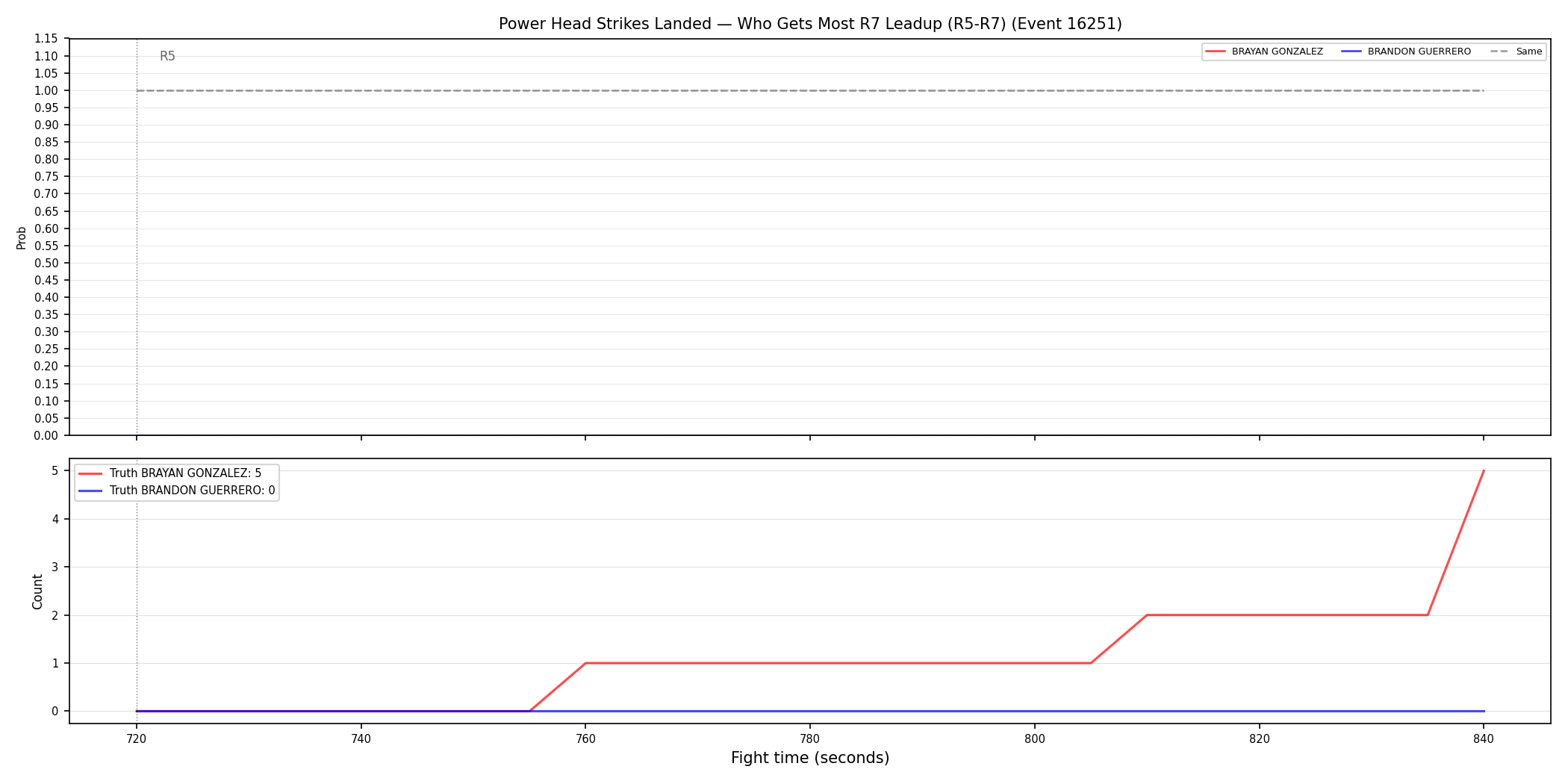Click the BRAYAN GONZALEZ entry in top legend

coord(1264,52)
